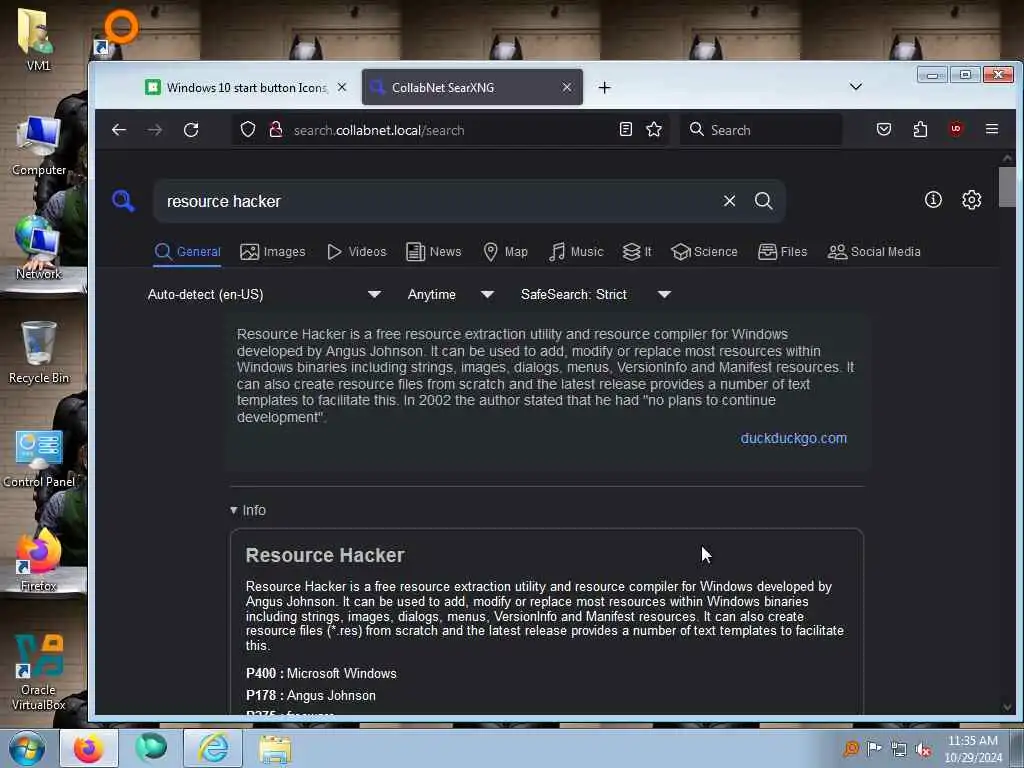Click the green round taskbar app icon
The image size is (1024, 768).
(151, 748)
